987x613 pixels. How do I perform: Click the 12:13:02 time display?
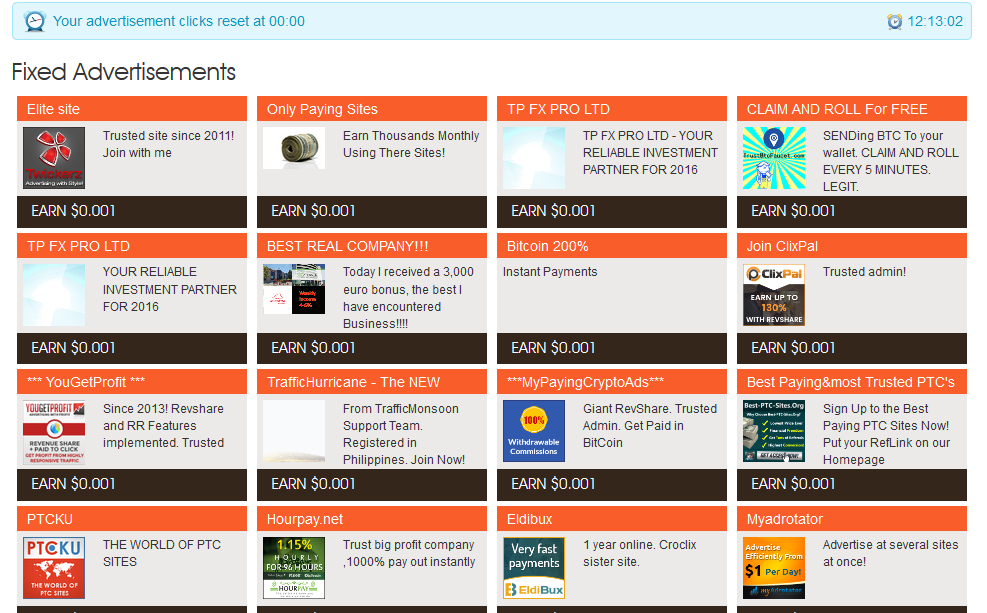[935, 21]
